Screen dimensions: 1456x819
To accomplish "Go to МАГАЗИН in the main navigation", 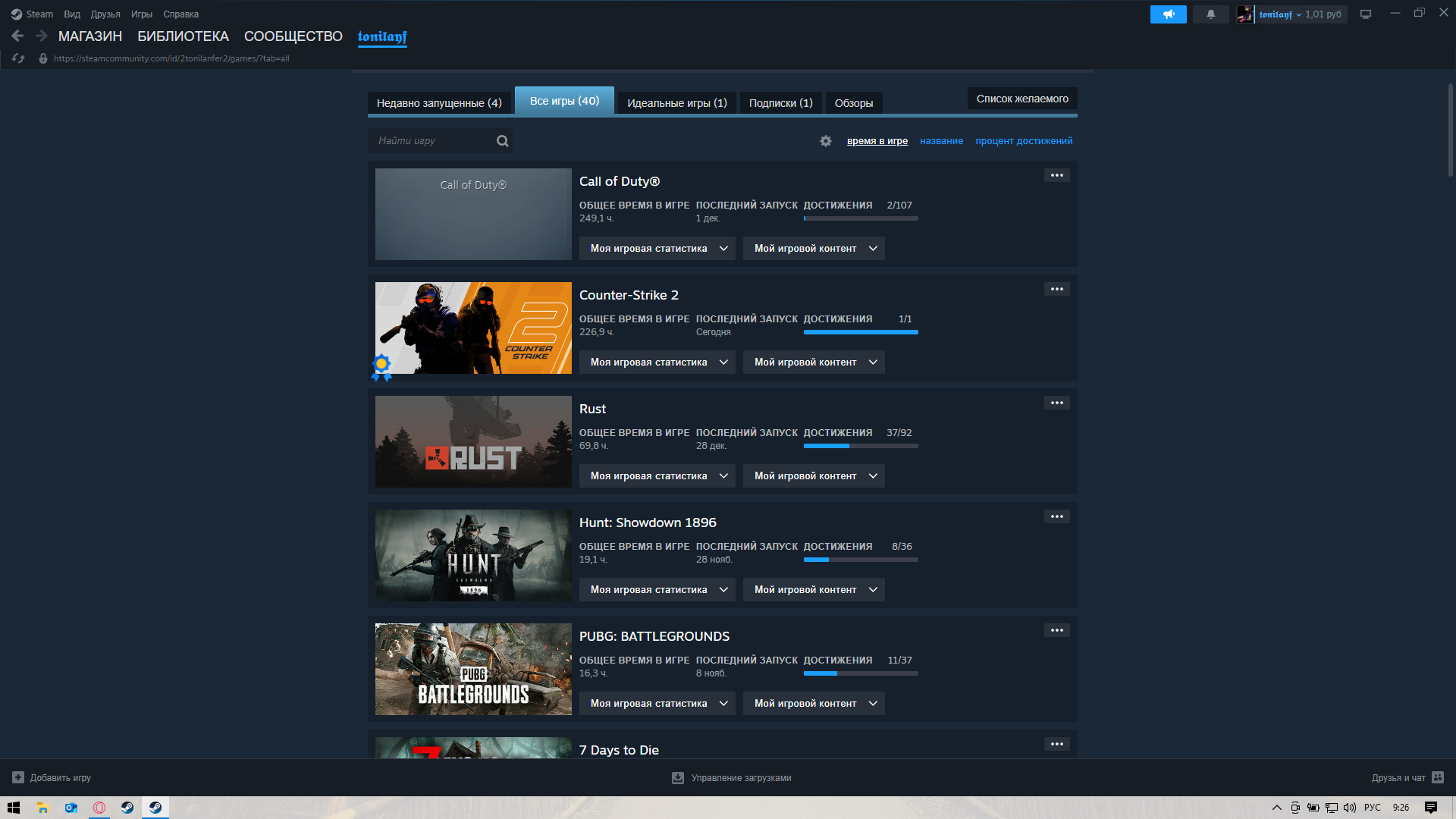I will coord(90,36).
